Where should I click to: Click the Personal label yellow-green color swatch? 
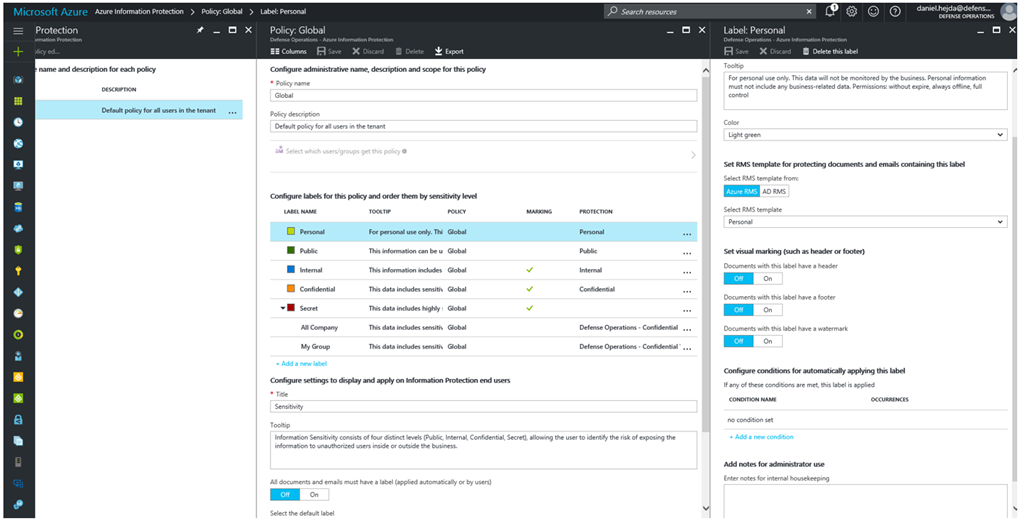point(291,231)
